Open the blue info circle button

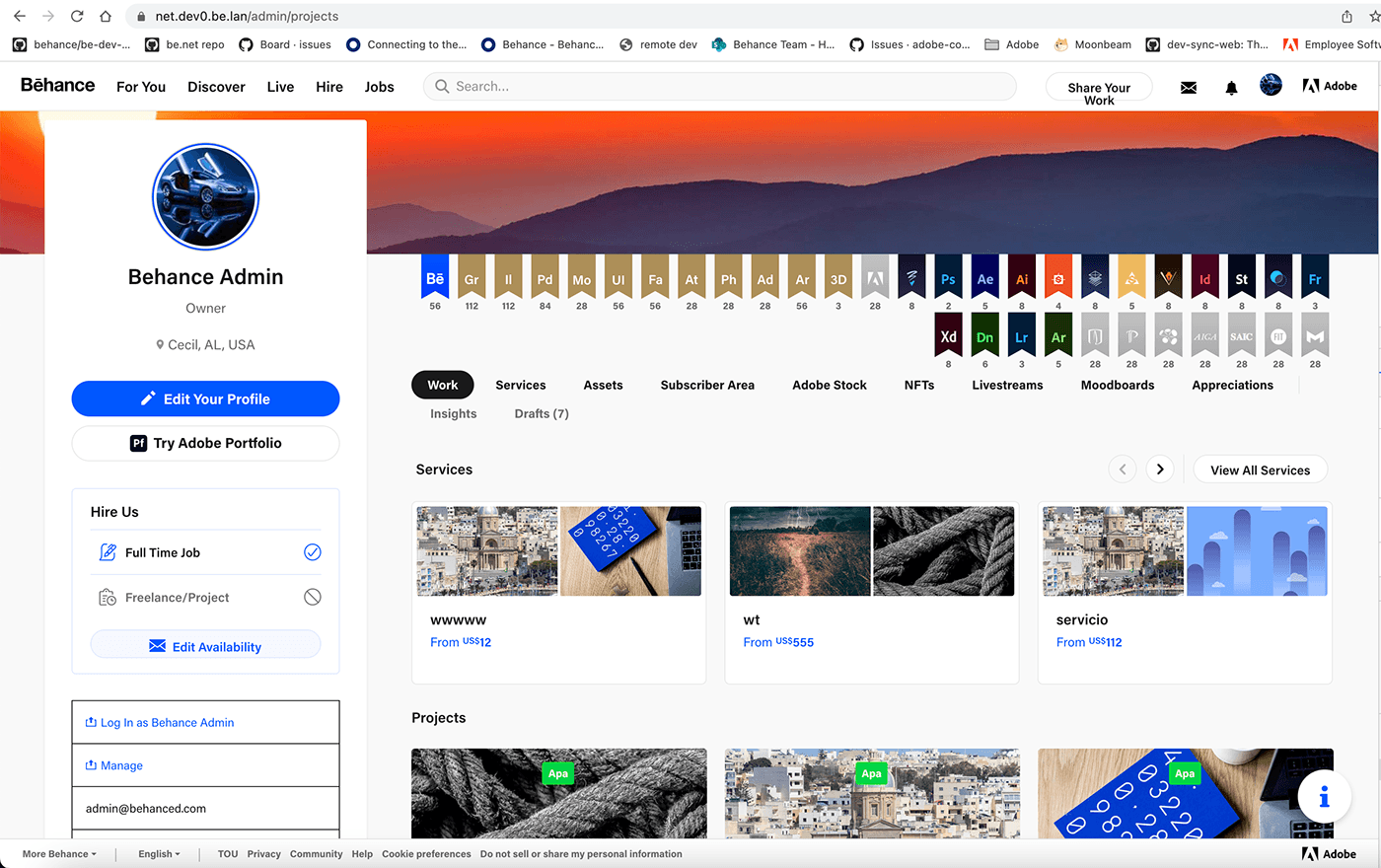click(x=1324, y=798)
